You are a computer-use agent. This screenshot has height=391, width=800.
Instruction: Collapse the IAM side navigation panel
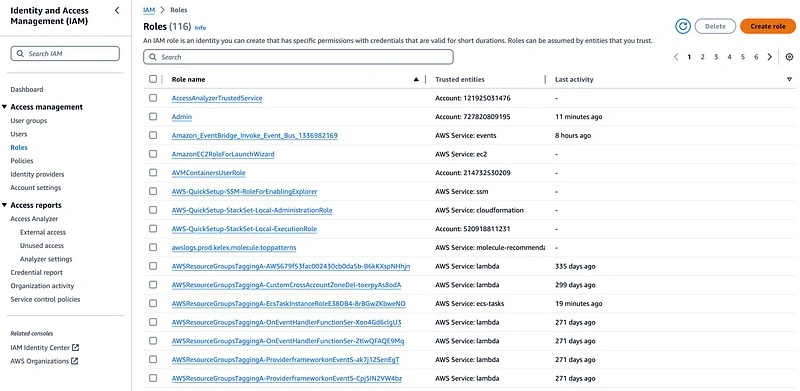[117, 10]
